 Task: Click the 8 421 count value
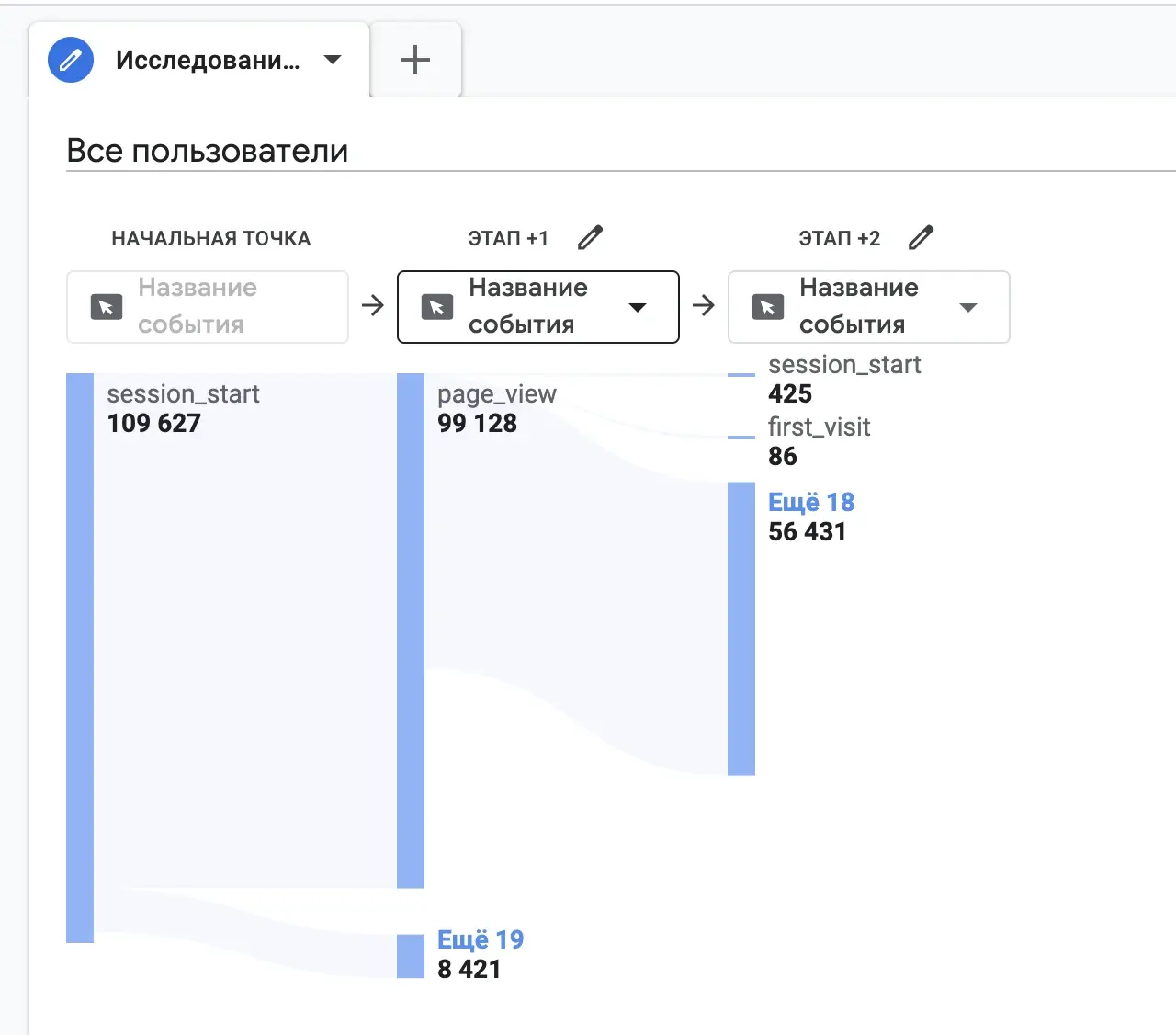click(x=469, y=970)
